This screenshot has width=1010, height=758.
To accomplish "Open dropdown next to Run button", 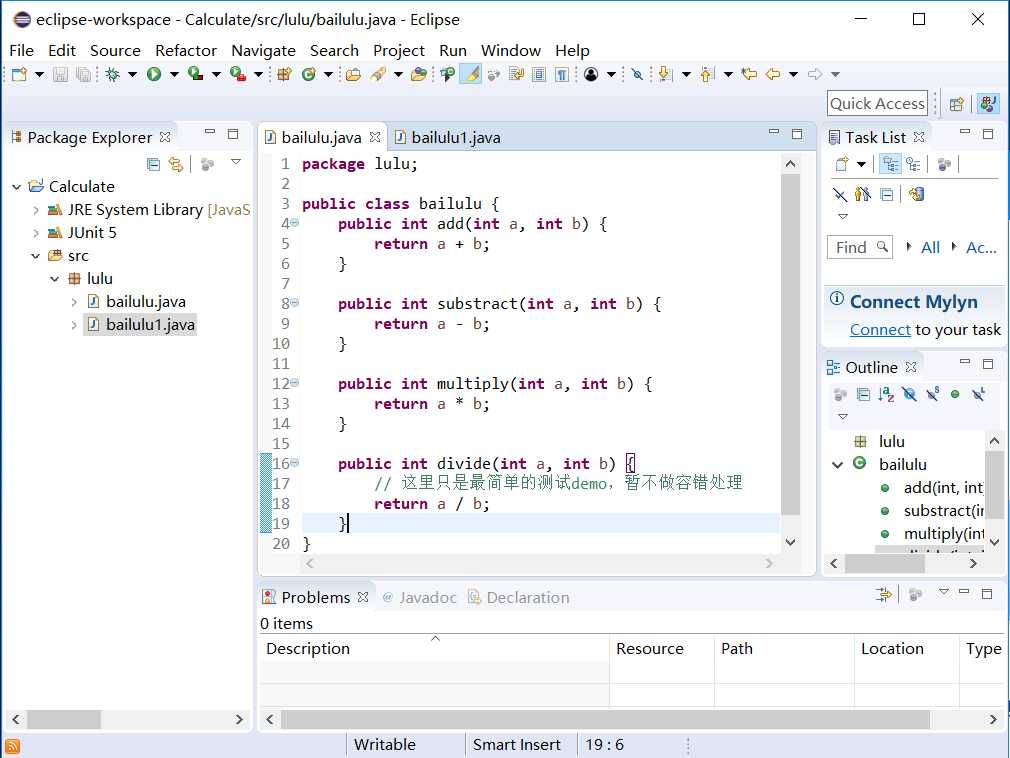I will point(174,75).
